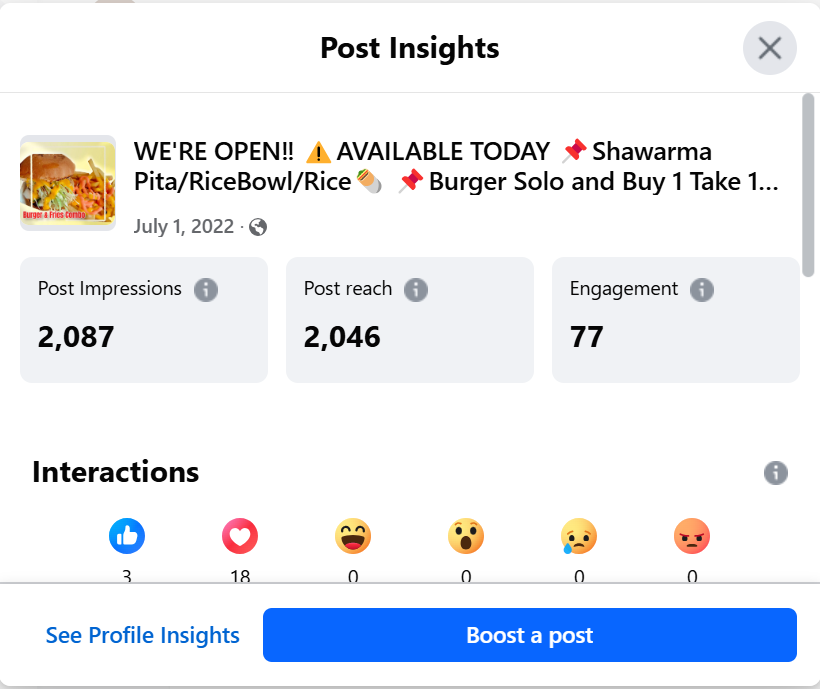Open the See Profile Insights link

point(143,635)
